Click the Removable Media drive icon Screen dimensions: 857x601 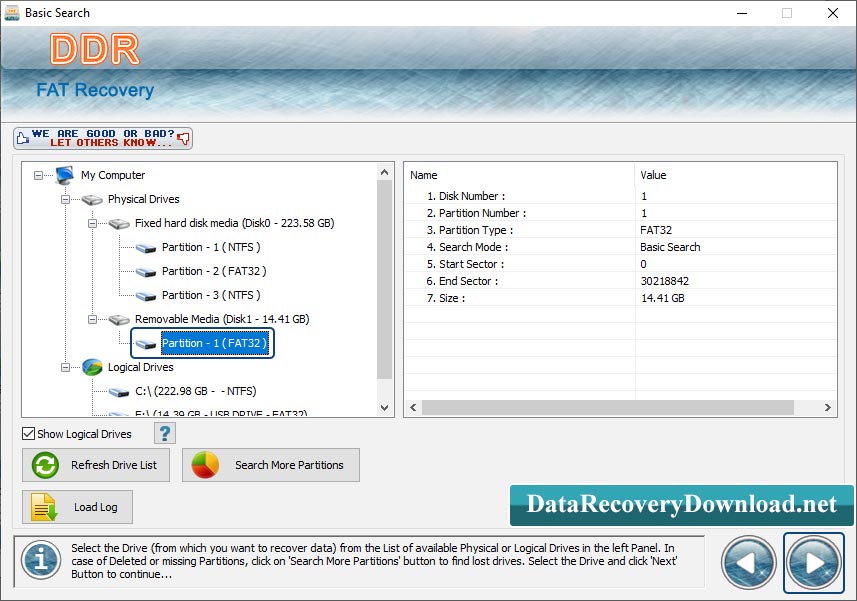click(x=119, y=320)
